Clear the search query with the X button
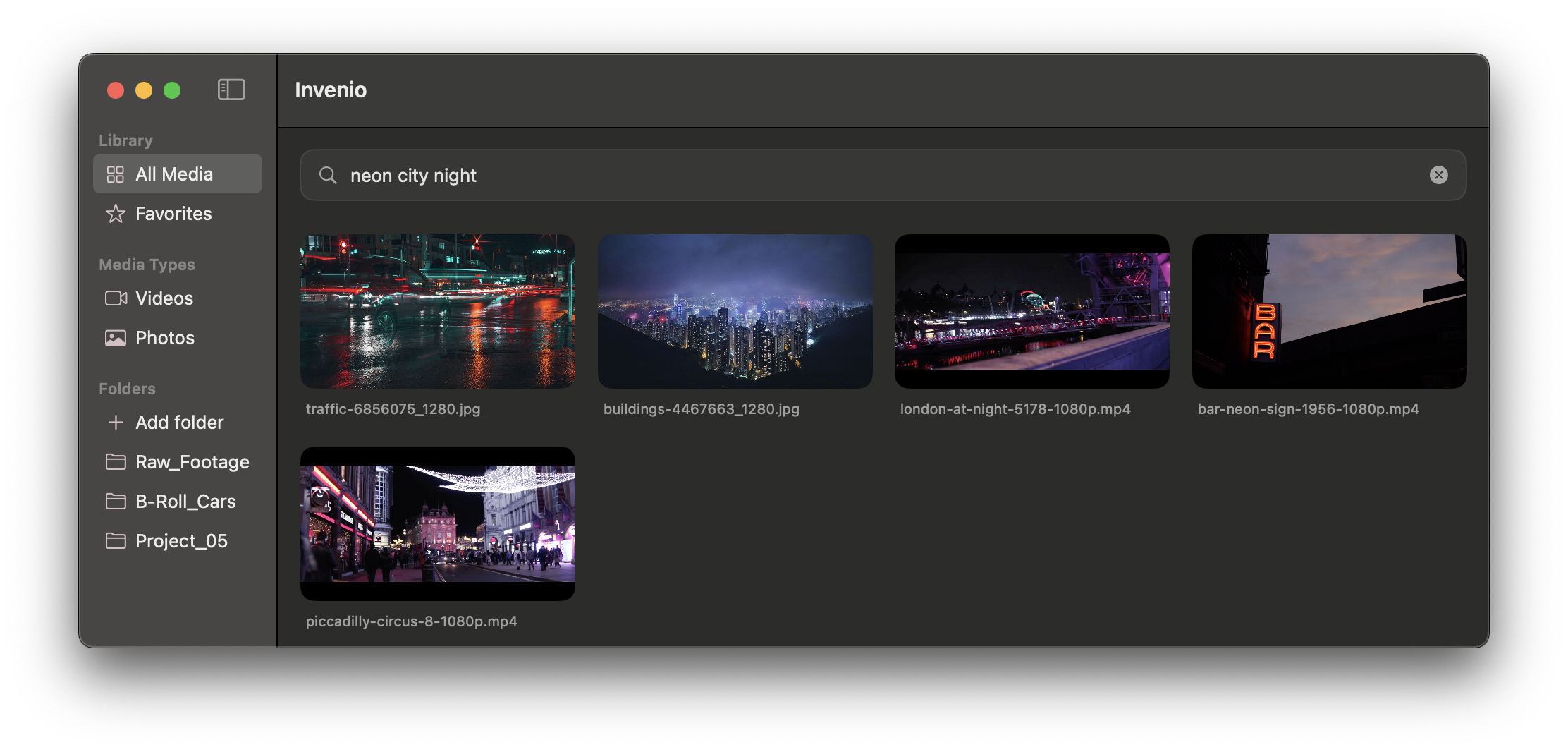Viewport: 1568px width, 752px height. [1439, 175]
